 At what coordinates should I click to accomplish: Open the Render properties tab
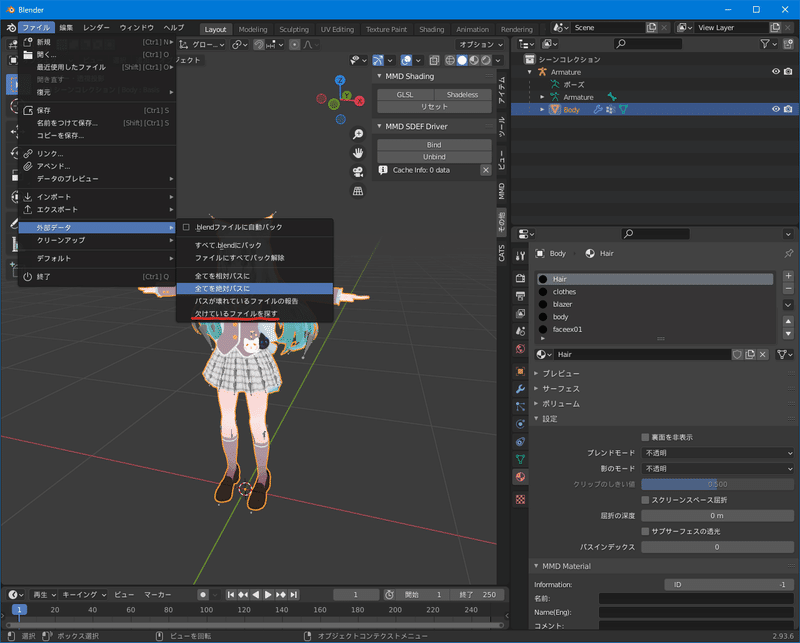[520, 278]
